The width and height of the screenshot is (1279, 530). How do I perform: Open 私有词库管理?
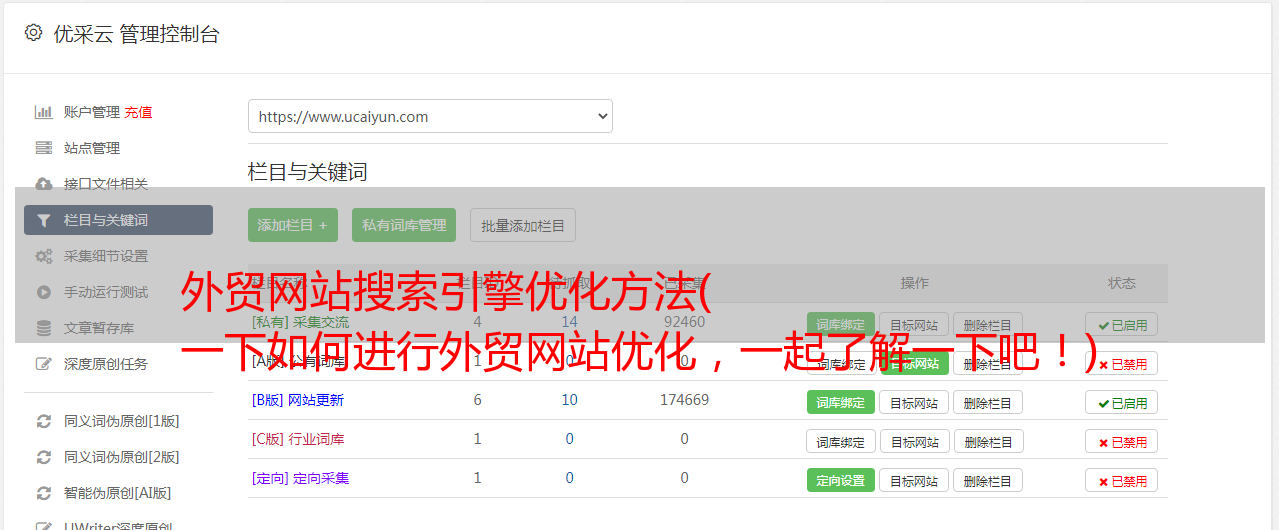404,225
